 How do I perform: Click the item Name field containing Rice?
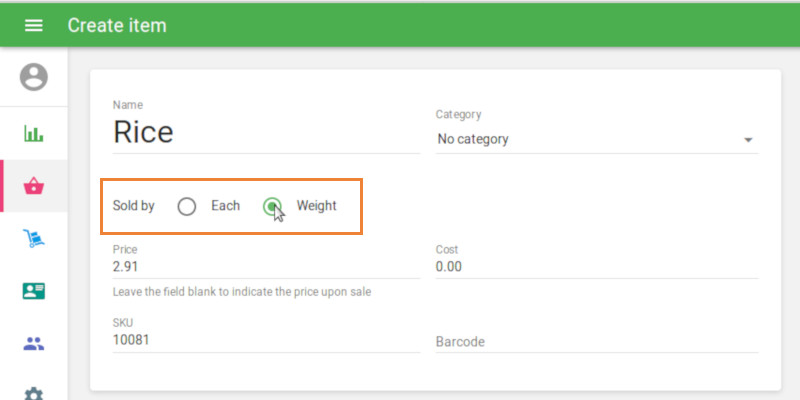[265, 132]
